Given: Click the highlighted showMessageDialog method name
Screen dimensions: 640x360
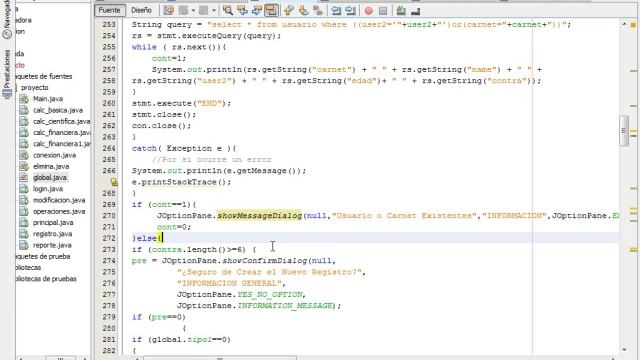Looking at the screenshot, I should coord(259,216).
